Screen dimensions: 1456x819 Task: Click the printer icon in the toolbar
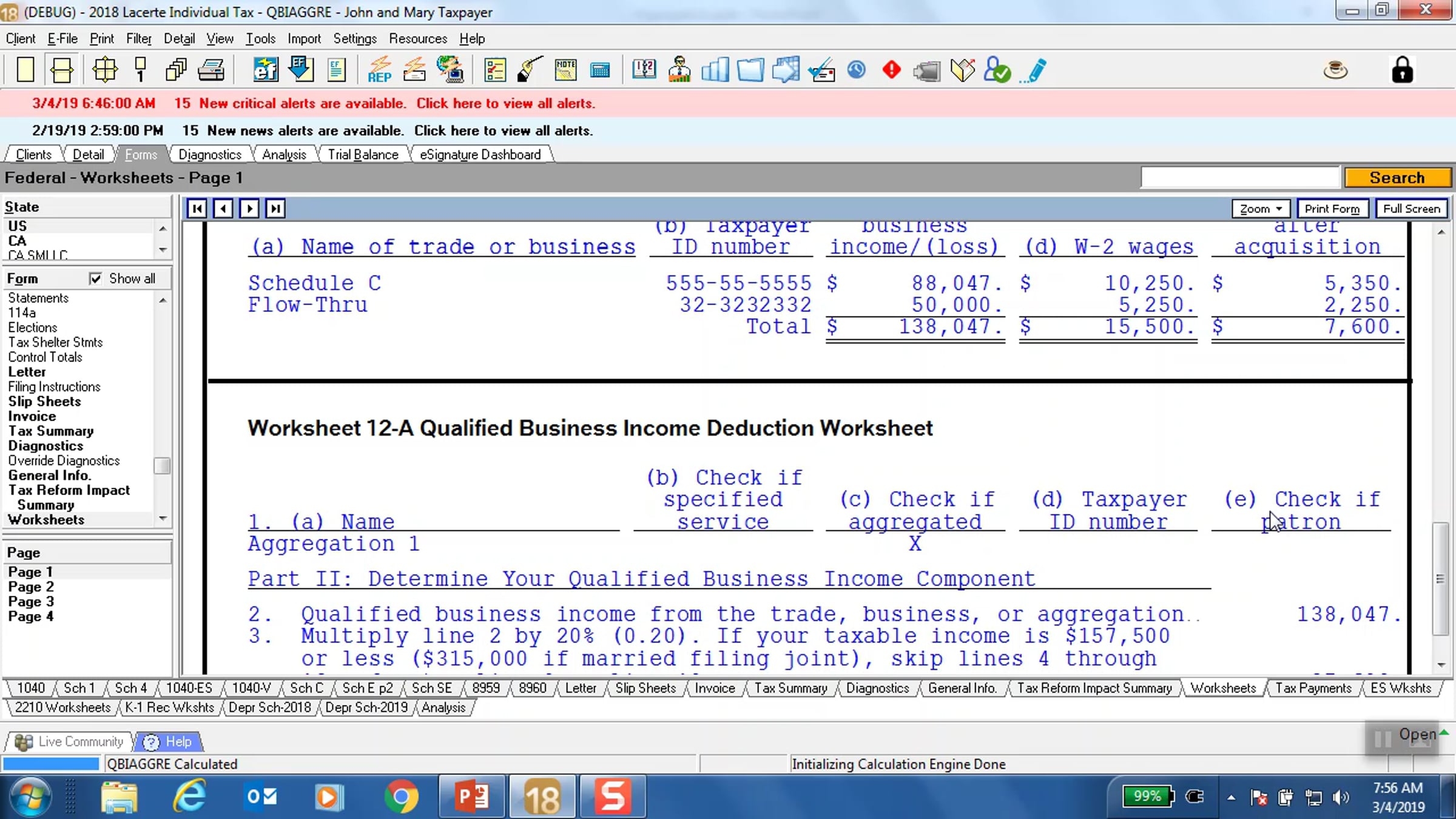pyautogui.click(x=211, y=70)
